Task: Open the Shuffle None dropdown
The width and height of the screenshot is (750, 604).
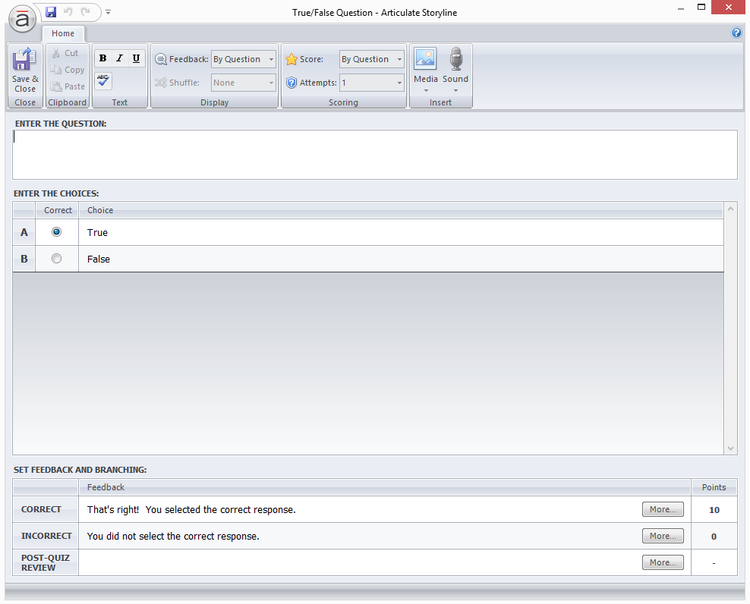Action: point(243,83)
